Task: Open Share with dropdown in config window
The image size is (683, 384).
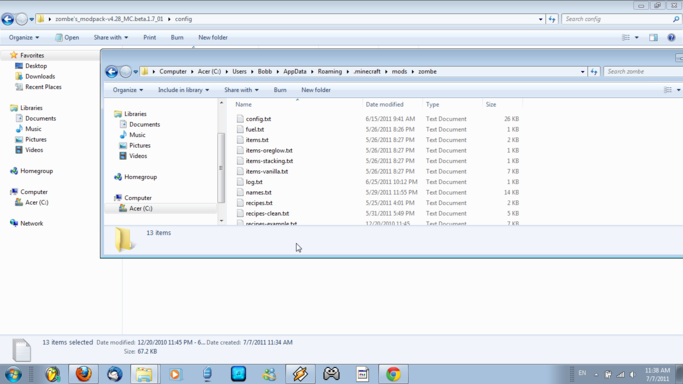Action: click(x=111, y=37)
